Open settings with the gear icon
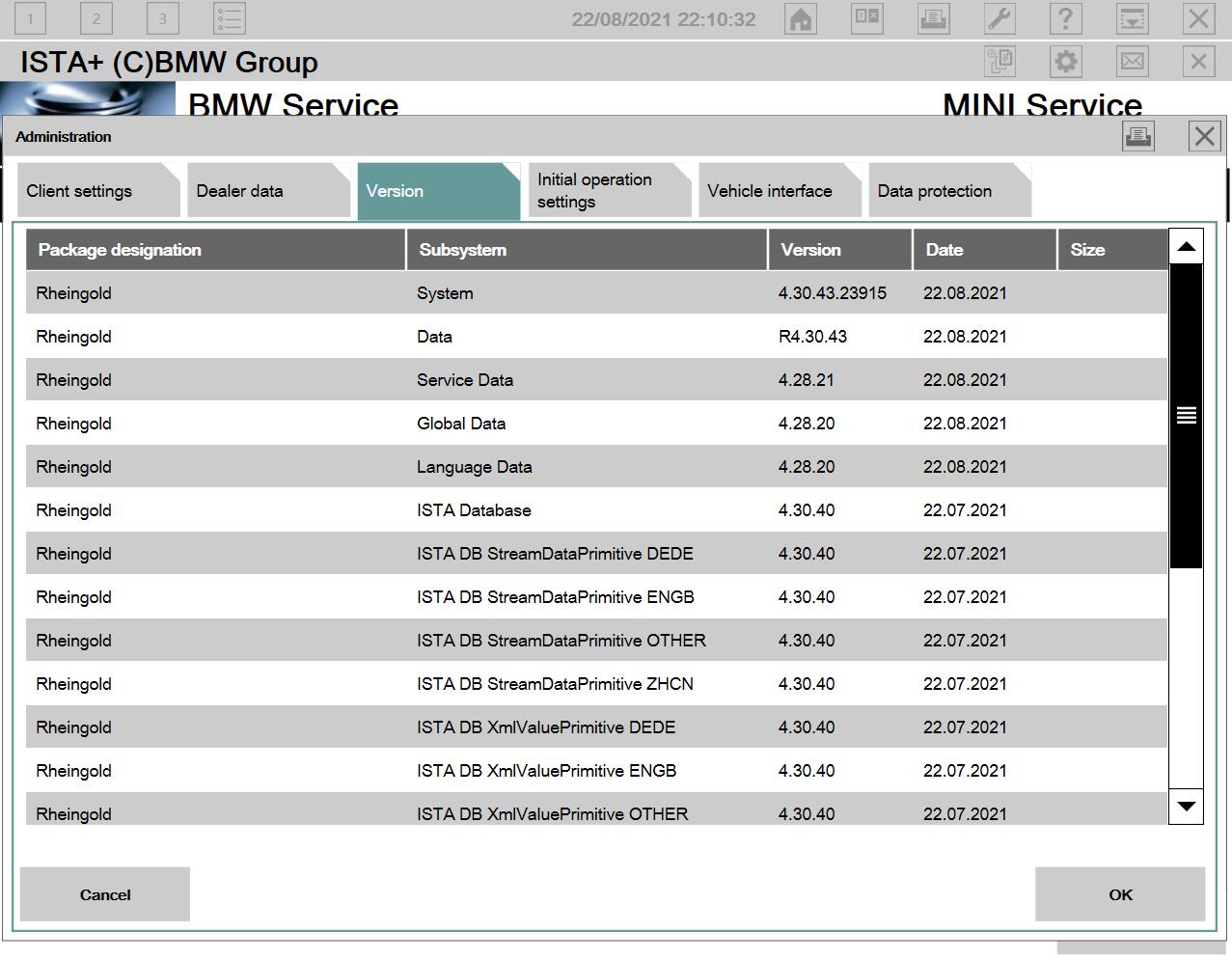The width and height of the screenshot is (1232, 960). click(1065, 62)
